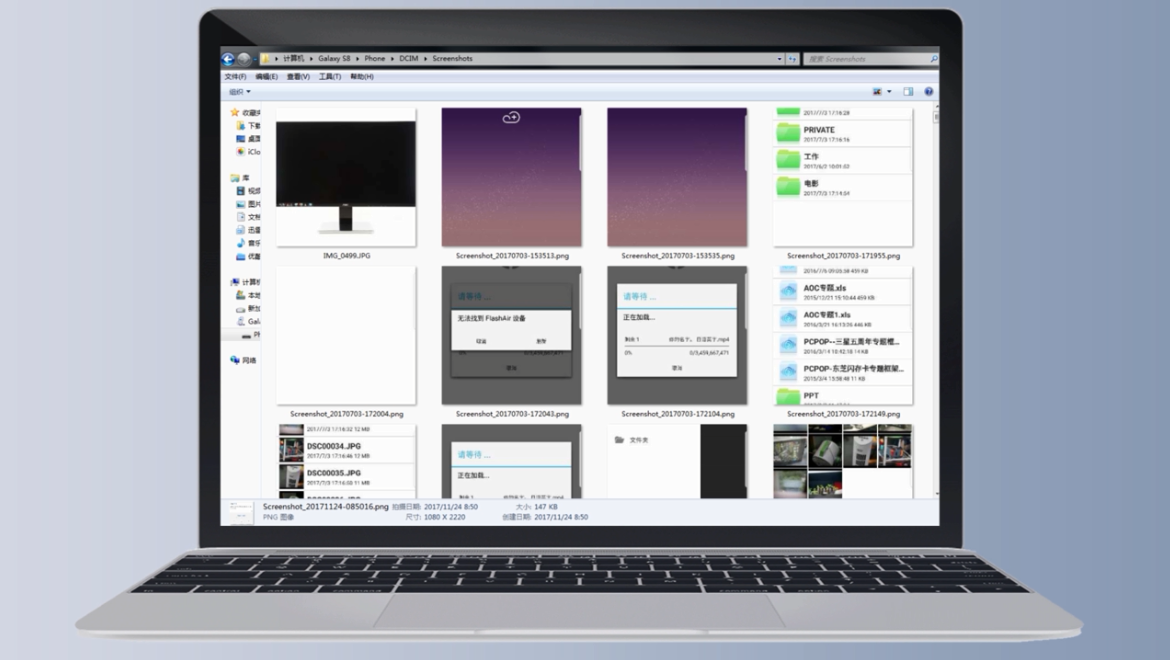Toggle the preview pane button
Image resolution: width=1170 pixels, height=660 pixels.
(908, 92)
